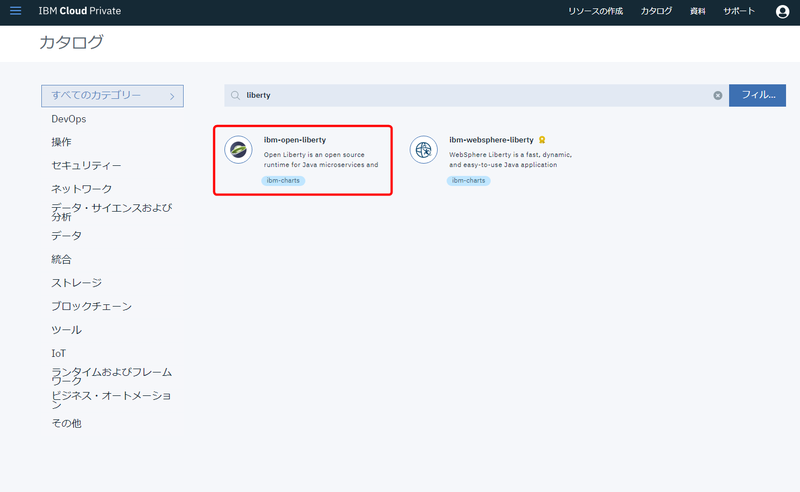This screenshot has width=800, height=492.
Task: Open リソースの作成 in the header
Action: click(595, 11)
